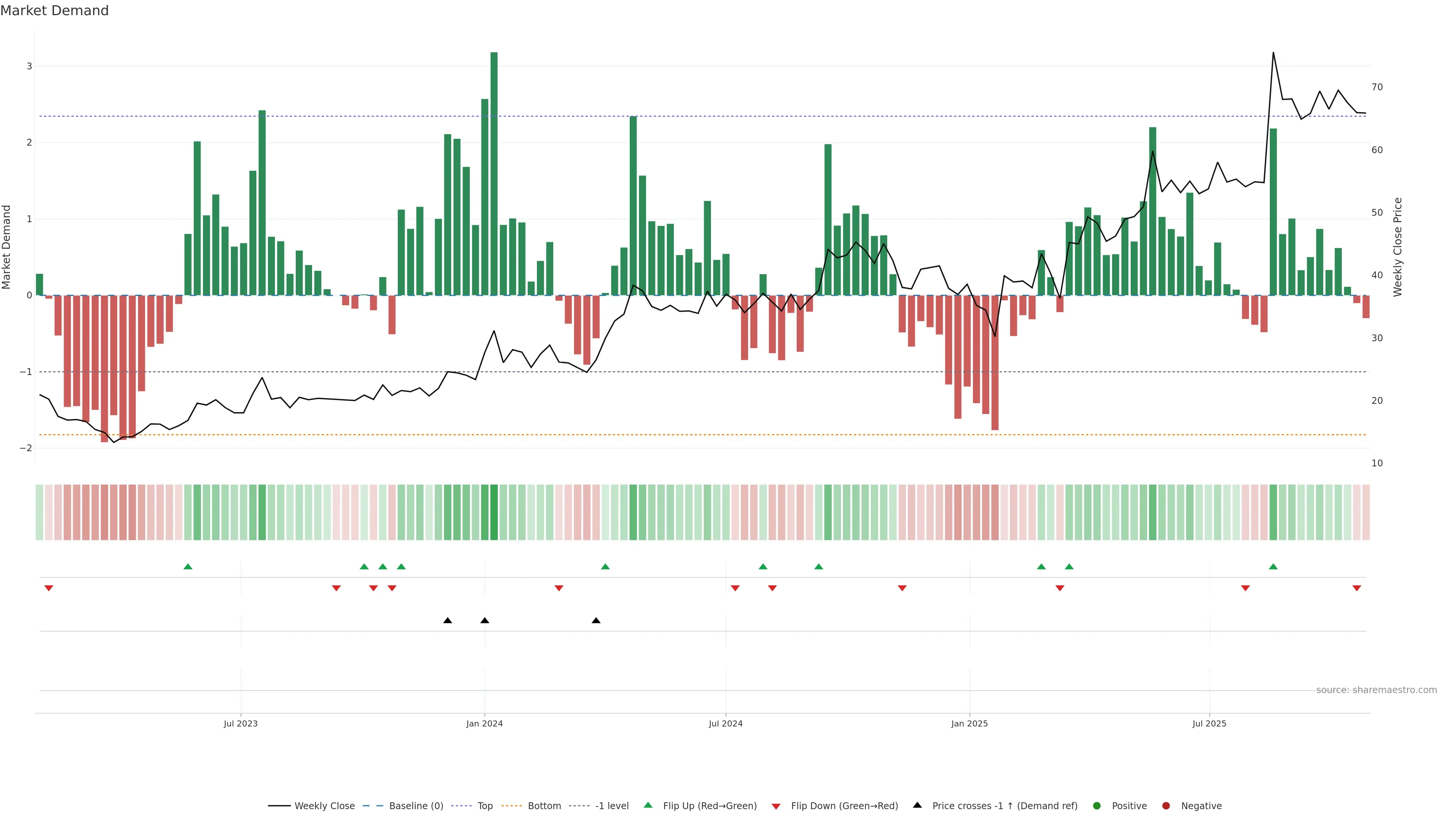Click the darkest green heatmap strip cell
1456x819 pixels.
point(493,512)
